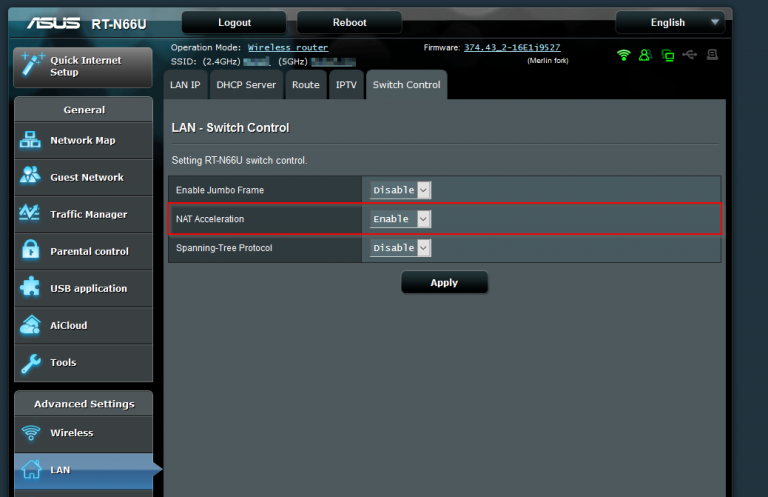Click the wireless signal status icon
Image resolution: width=768 pixels, height=497 pixels.
tap(624, 55)
